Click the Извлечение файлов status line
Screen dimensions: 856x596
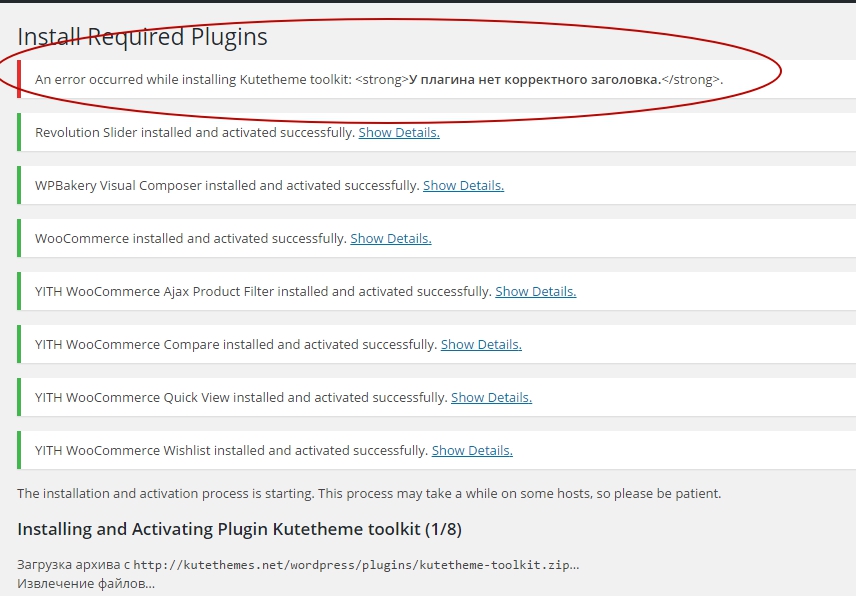[x=86, y=583]
